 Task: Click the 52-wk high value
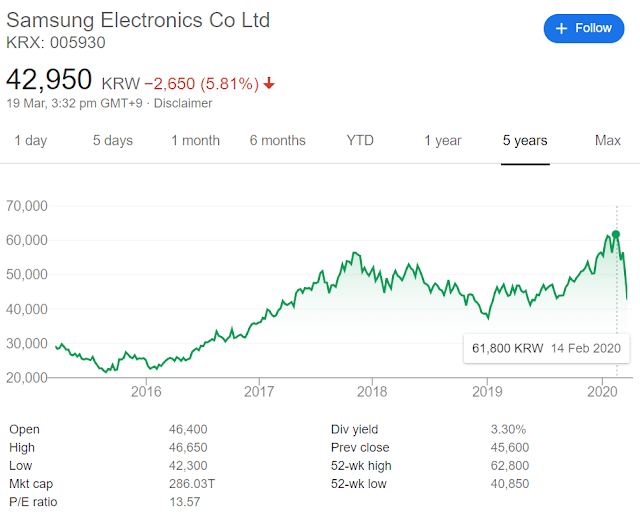[x=510, y=465]
